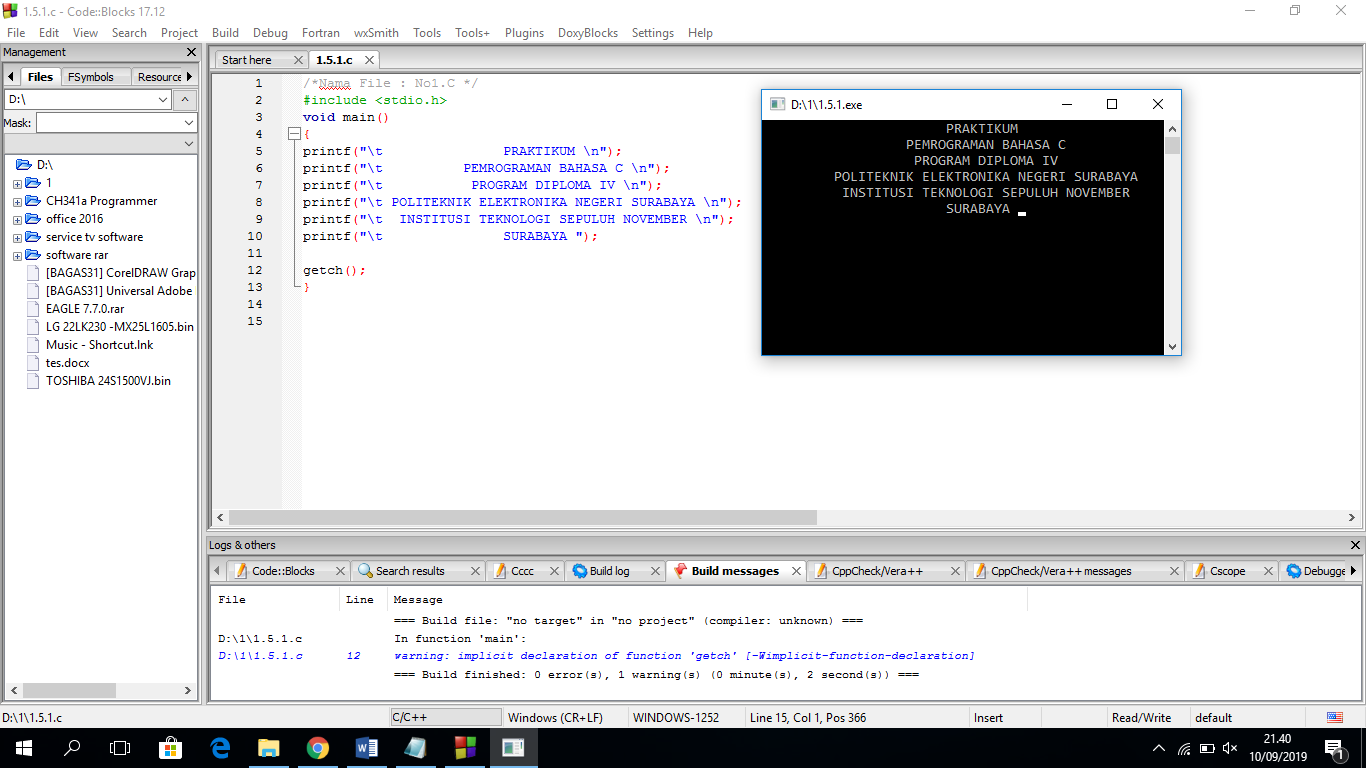Open the Mask dropdown
Viewport: 1366px width, 768px height.
click(x=189, y=123)
